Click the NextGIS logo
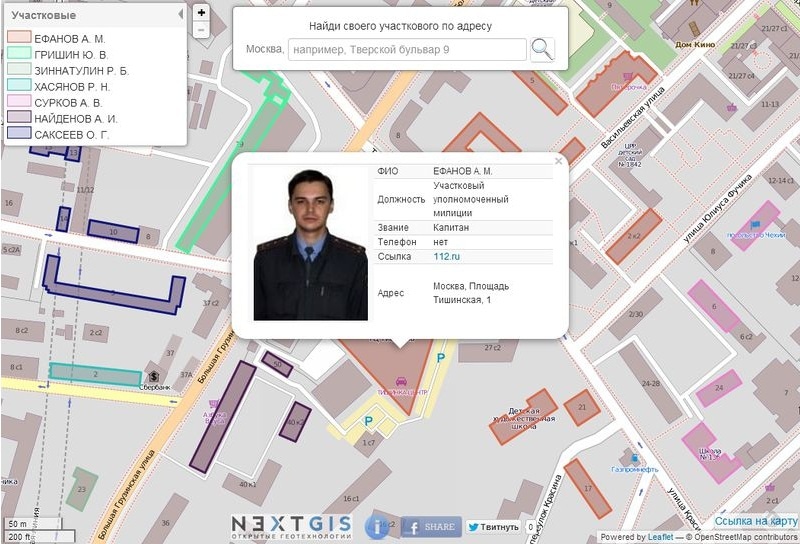The width and height of the screenshot is (800, 544). tap(291, 526)
